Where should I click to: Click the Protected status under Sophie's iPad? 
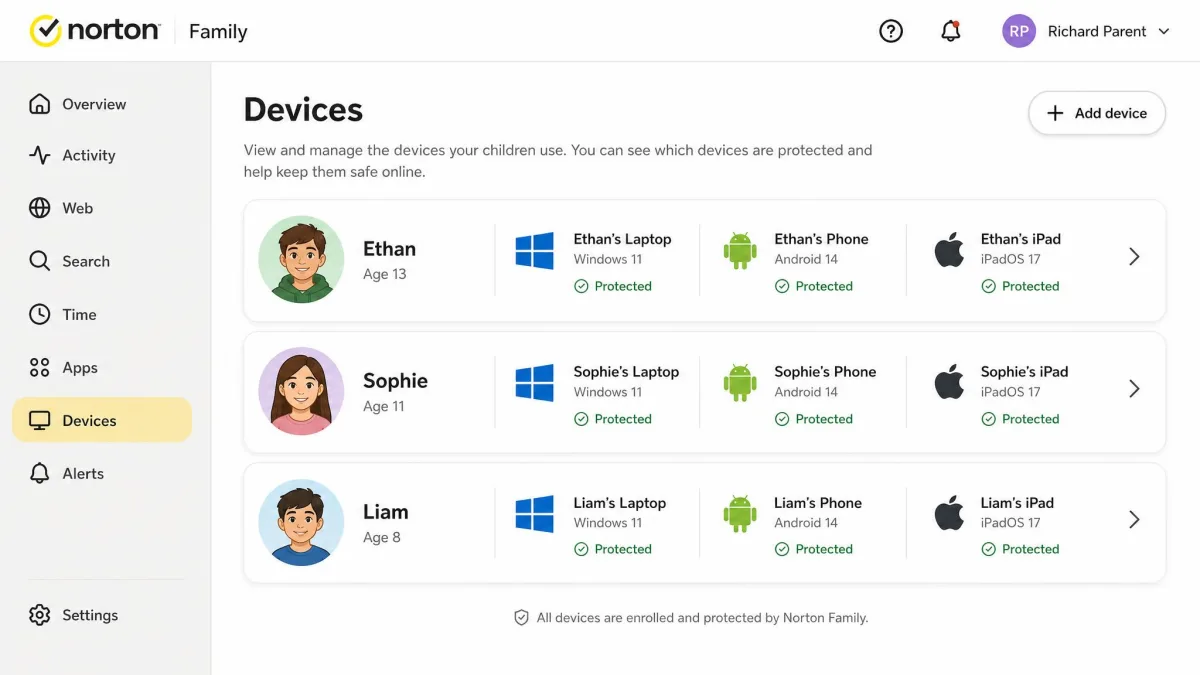(x=1020, y=419)
